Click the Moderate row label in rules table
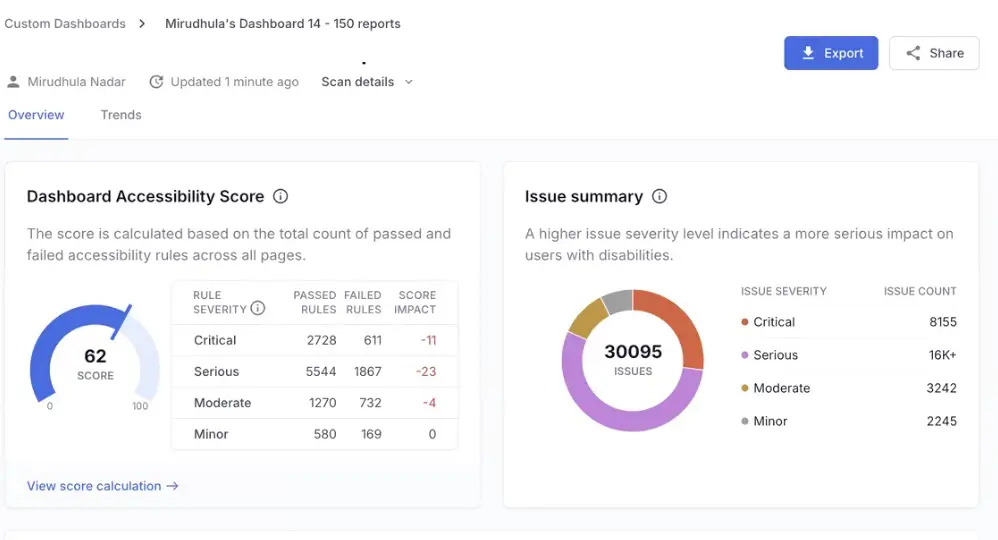 point(222,402)
